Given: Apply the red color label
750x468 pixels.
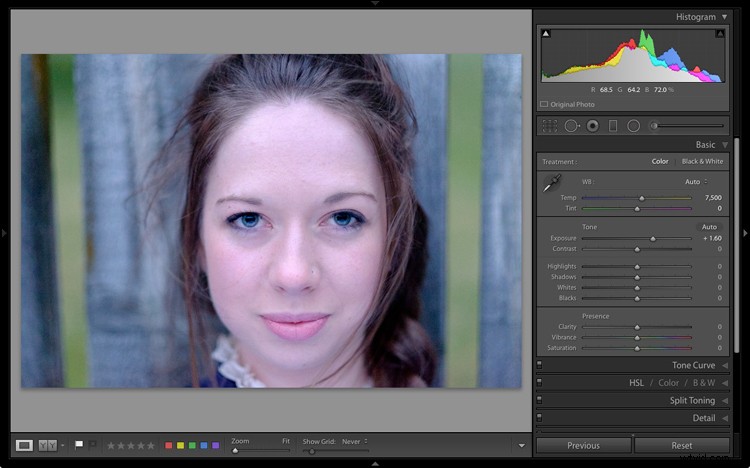Looking at the screenshot, I should [x=168, y=446].
